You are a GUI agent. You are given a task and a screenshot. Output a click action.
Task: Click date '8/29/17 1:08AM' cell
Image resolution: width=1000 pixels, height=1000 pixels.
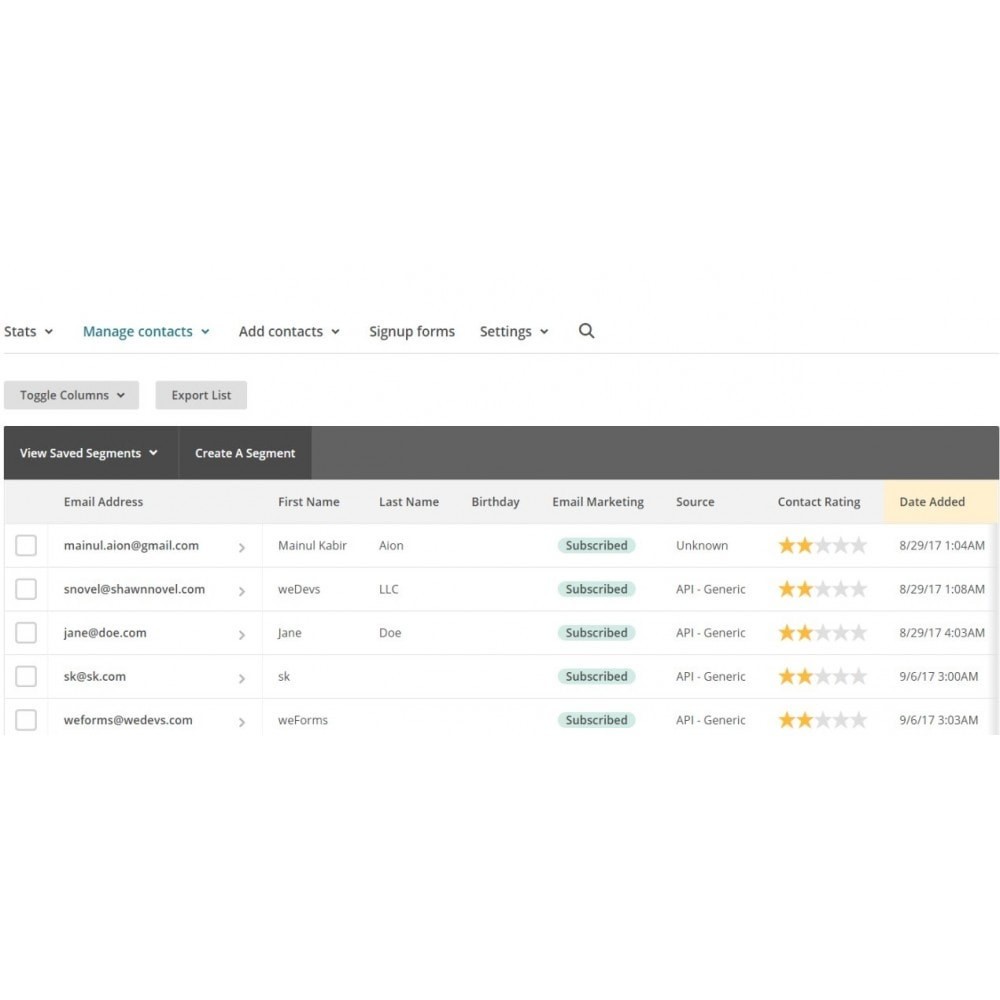pyautogui.click(x=942, y=589)
